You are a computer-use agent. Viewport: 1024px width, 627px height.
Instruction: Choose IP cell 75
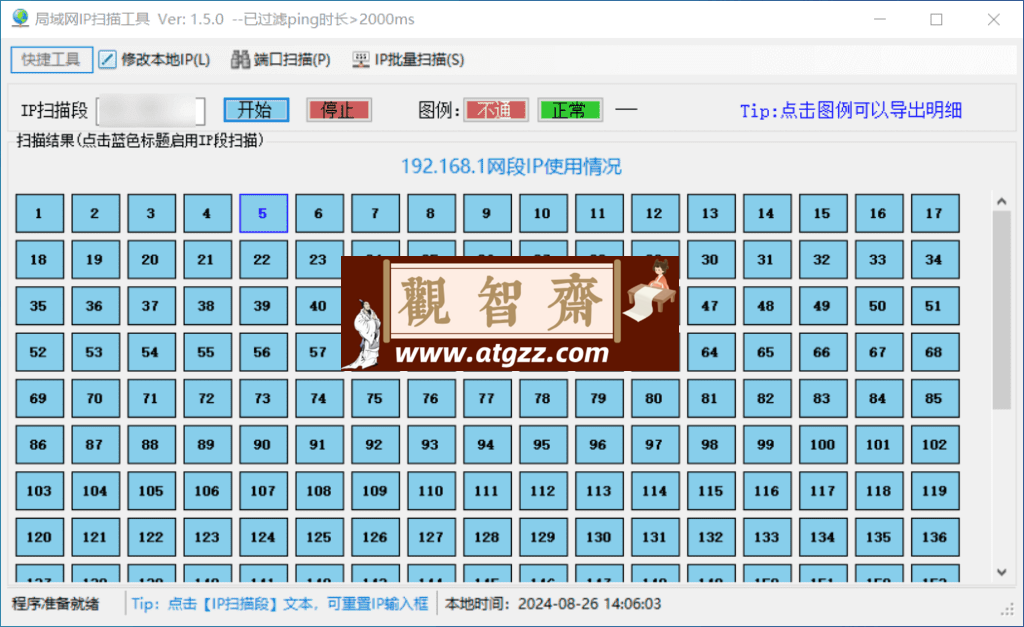[375, 398]
